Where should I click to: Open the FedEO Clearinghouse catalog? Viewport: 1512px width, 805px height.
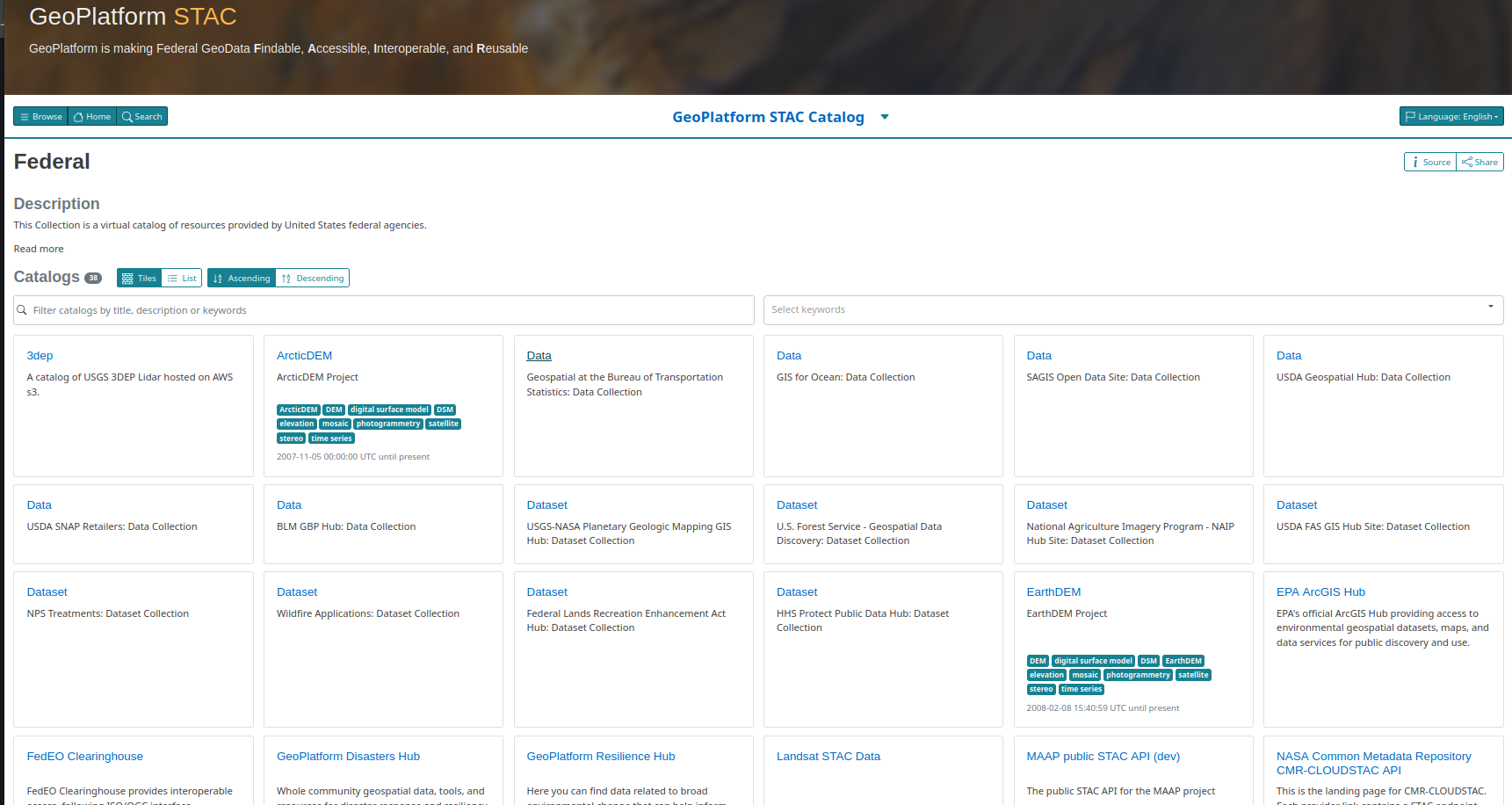(84, 757)
